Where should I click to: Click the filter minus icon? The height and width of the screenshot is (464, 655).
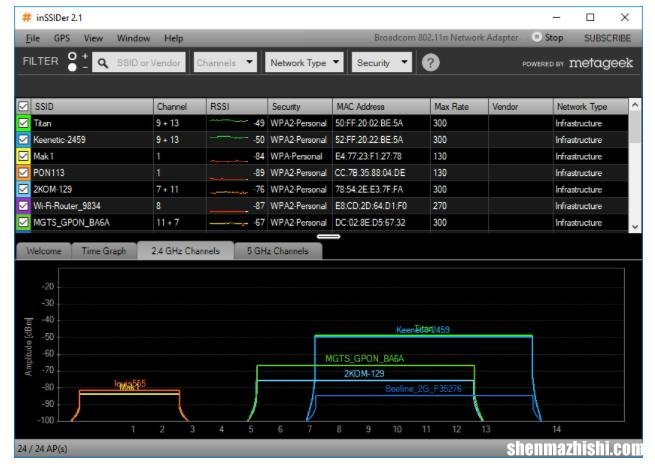coord(85,67)
